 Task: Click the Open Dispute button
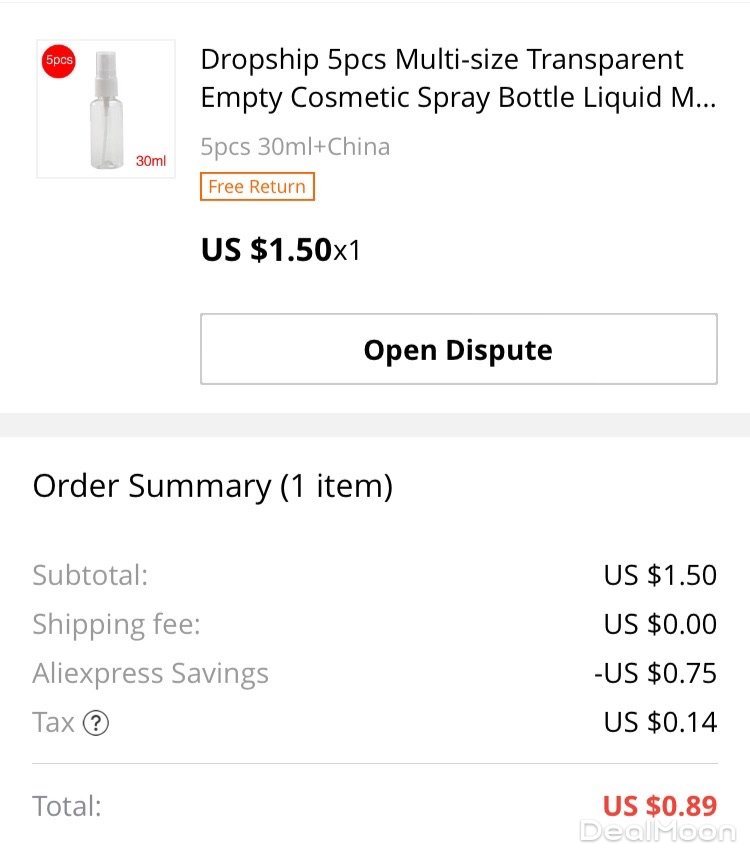tap(458, 349)
